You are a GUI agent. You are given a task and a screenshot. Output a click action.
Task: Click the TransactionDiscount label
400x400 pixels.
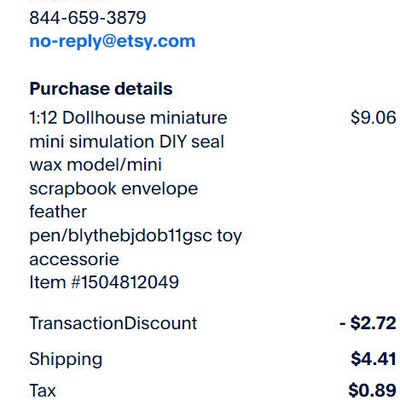(x=113, y=324)
